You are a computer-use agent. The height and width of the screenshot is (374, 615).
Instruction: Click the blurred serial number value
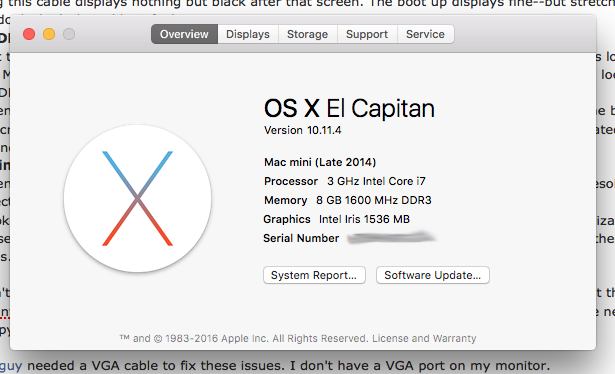[391, 238]
